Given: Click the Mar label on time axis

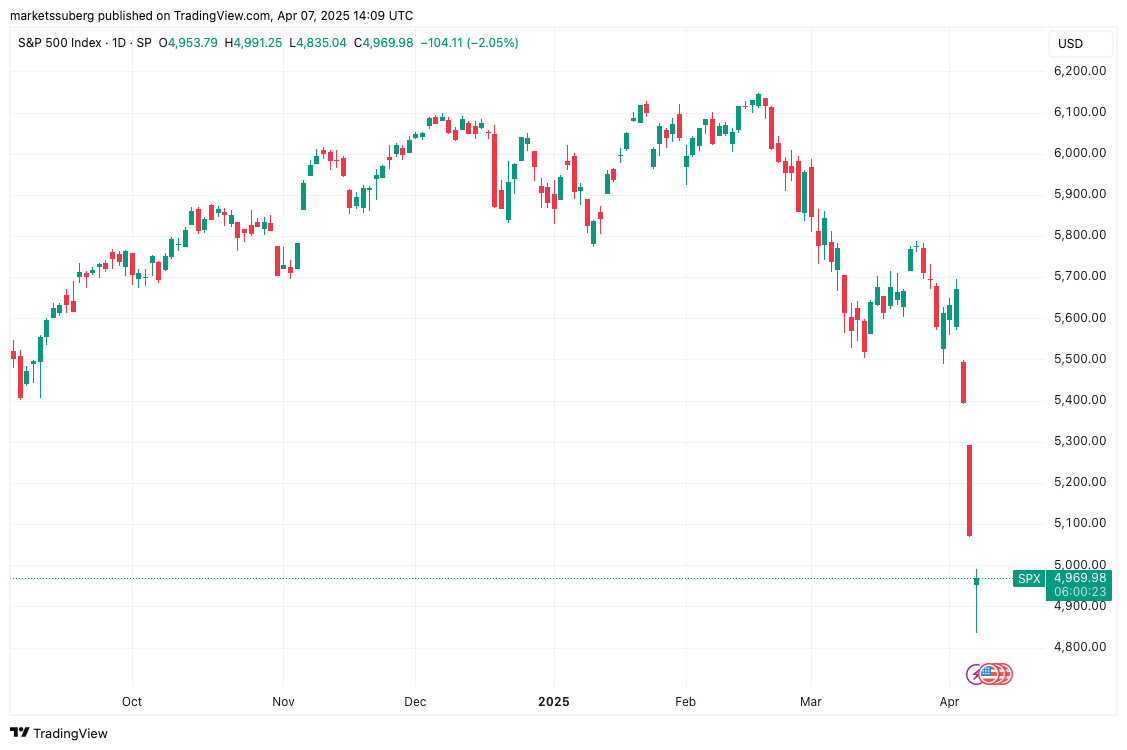Looking at the screenshot, I should tap(811, 702).
